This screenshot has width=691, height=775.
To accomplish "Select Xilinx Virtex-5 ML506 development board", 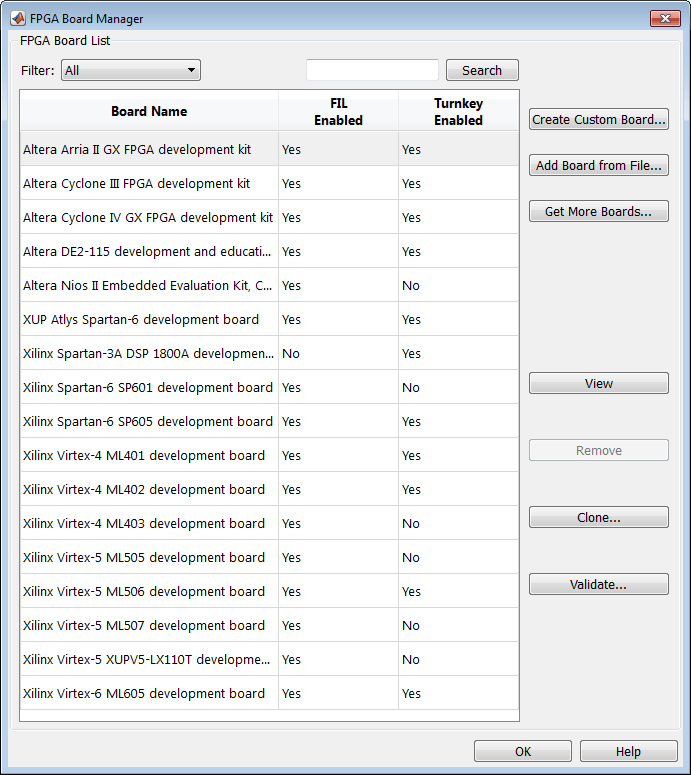I will [269, 592].
